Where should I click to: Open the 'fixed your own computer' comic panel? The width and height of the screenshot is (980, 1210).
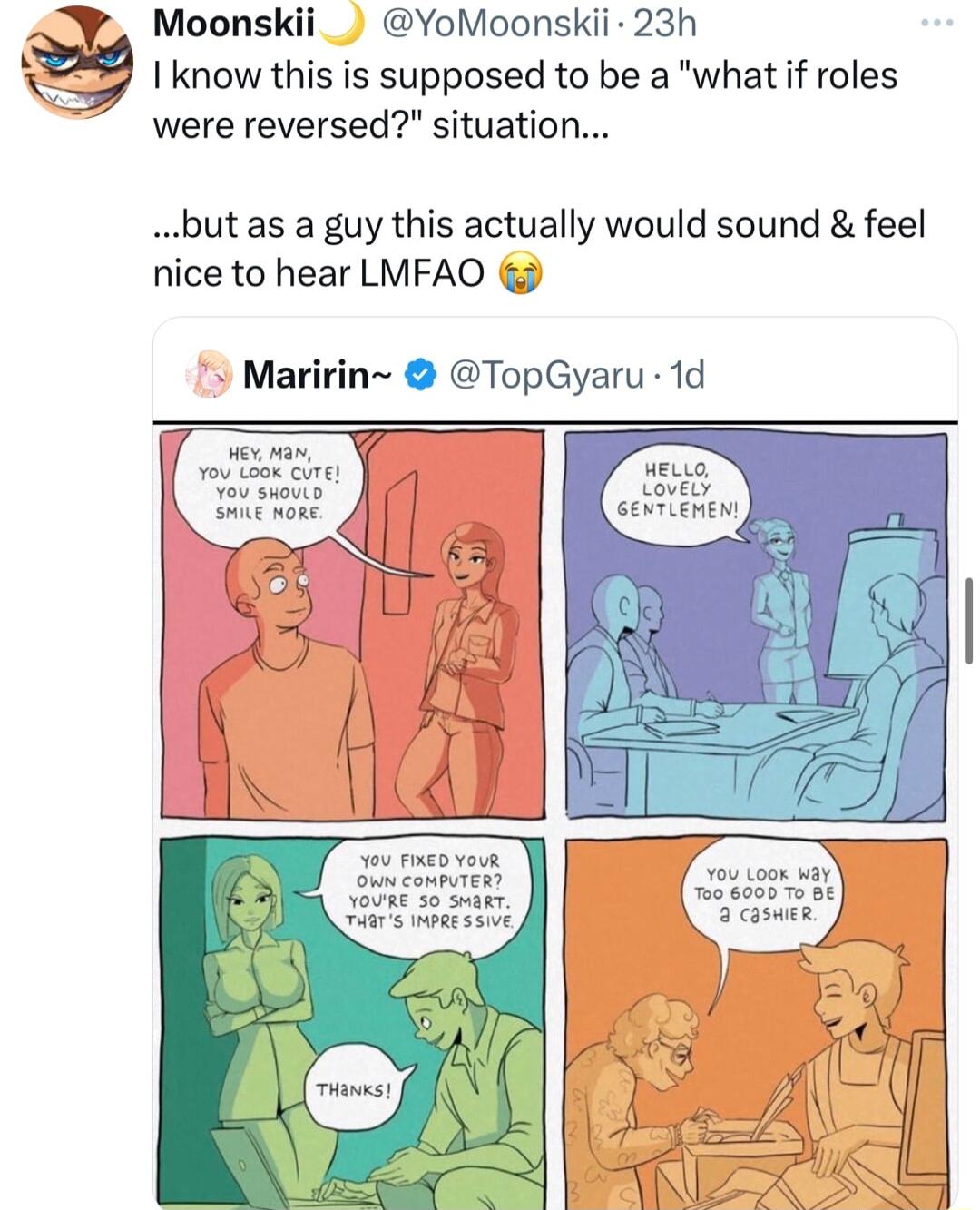point(353,1021)
